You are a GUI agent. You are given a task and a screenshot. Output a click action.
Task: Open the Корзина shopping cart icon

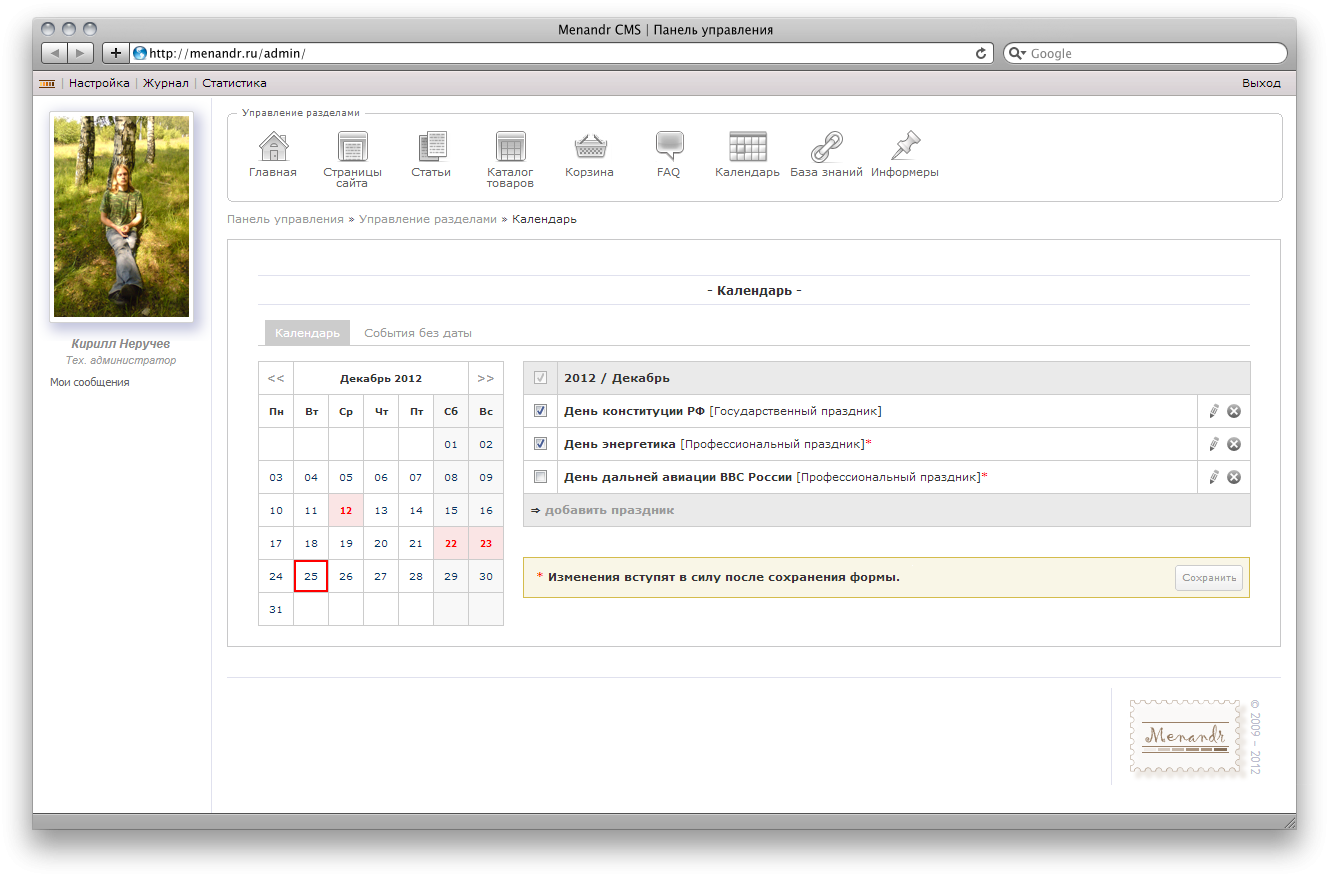[x=589, y=148]
